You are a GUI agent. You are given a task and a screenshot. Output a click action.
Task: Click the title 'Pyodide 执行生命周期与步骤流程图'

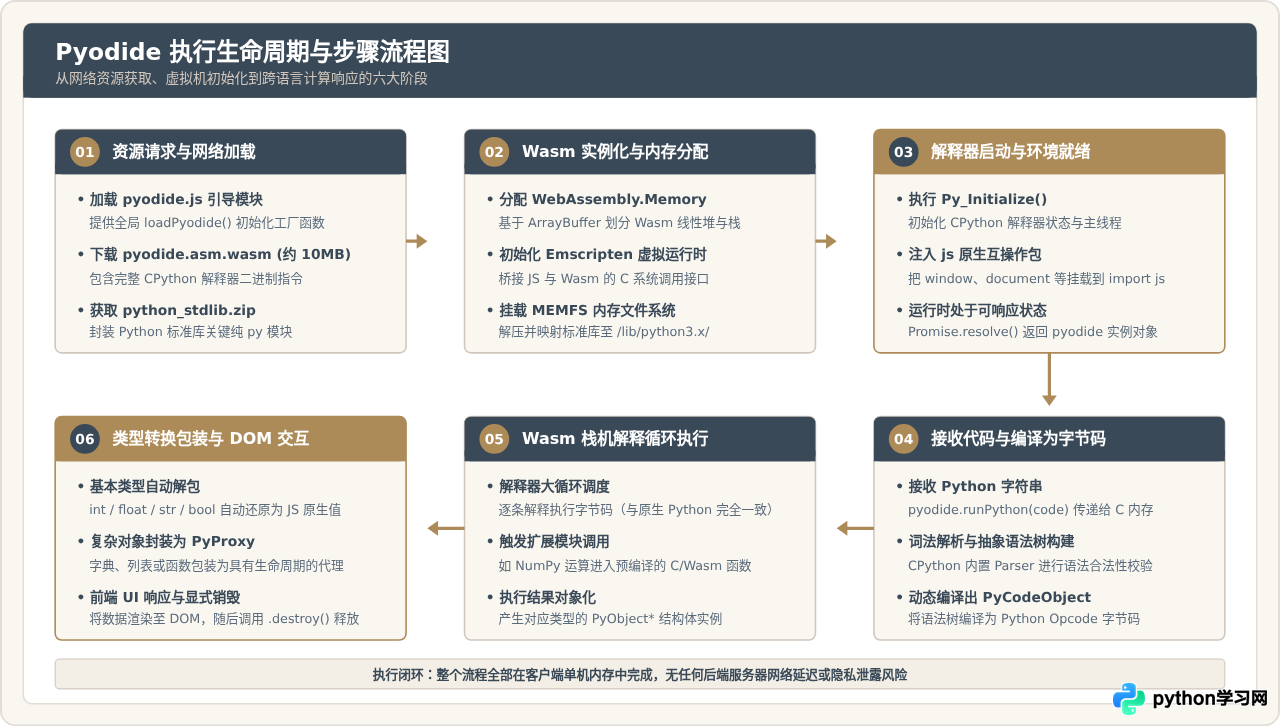pos(252,51)
